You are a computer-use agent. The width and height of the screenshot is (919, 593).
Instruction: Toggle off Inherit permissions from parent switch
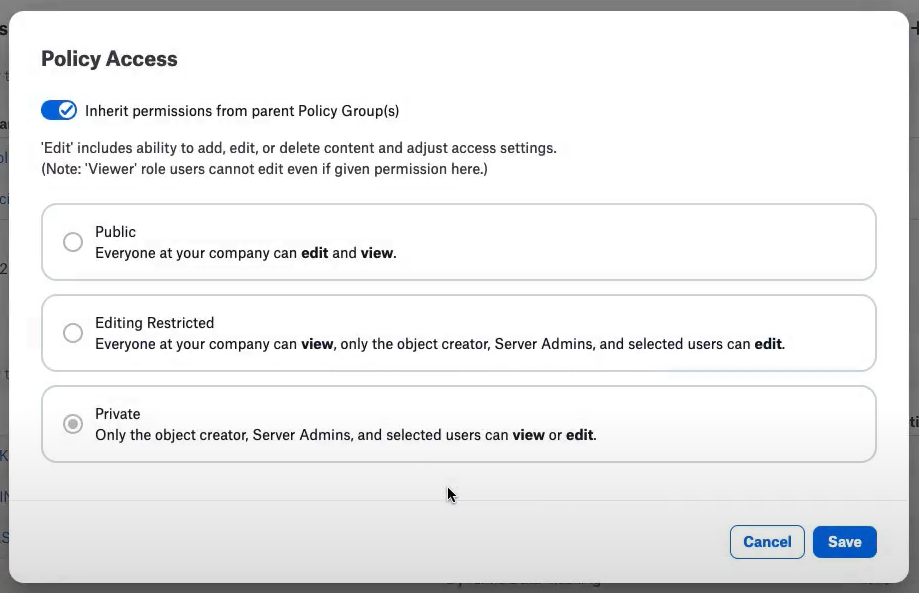pyautogui.click(x=59, y=110)
